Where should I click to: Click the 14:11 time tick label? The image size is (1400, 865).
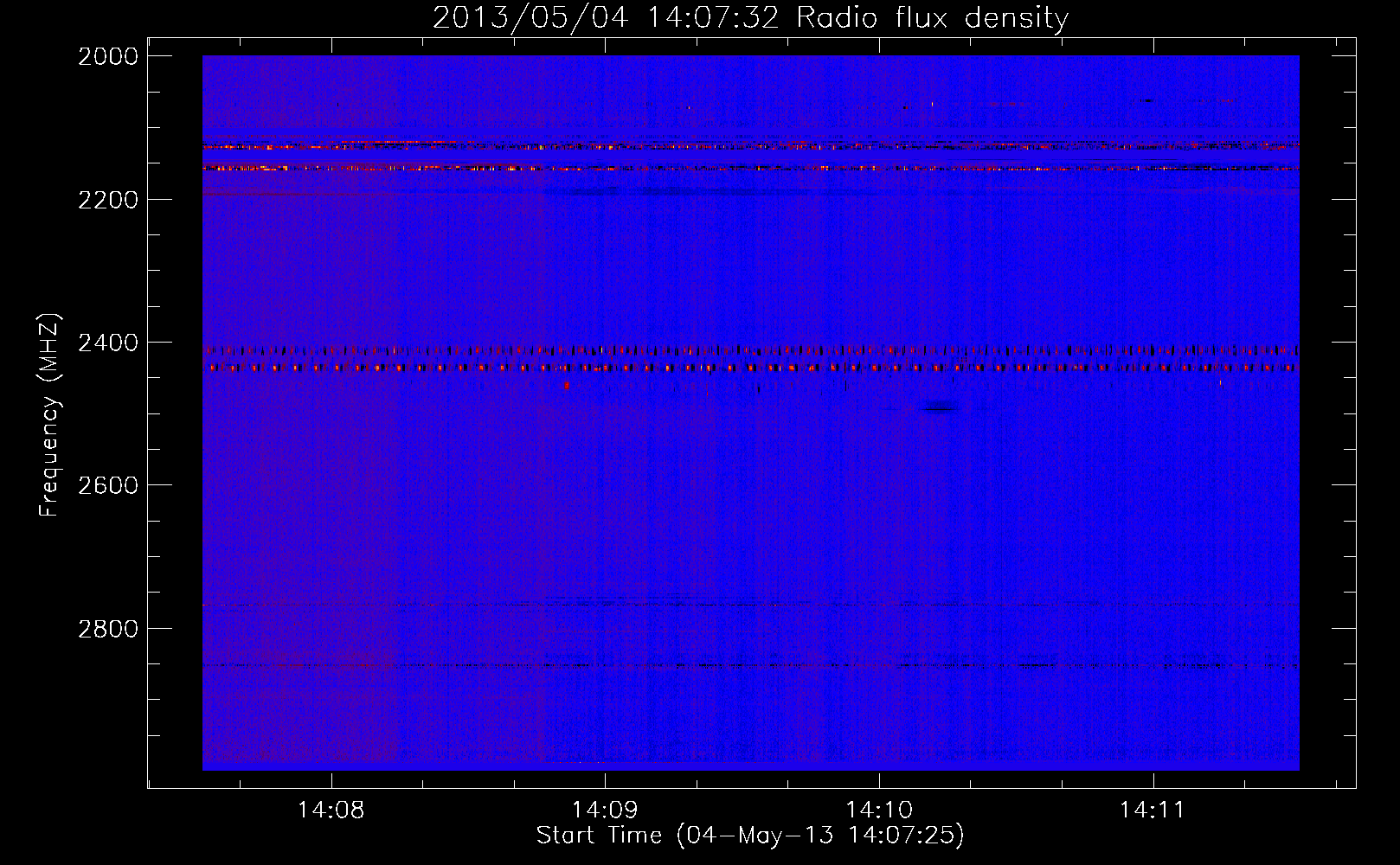(1153, 811)
